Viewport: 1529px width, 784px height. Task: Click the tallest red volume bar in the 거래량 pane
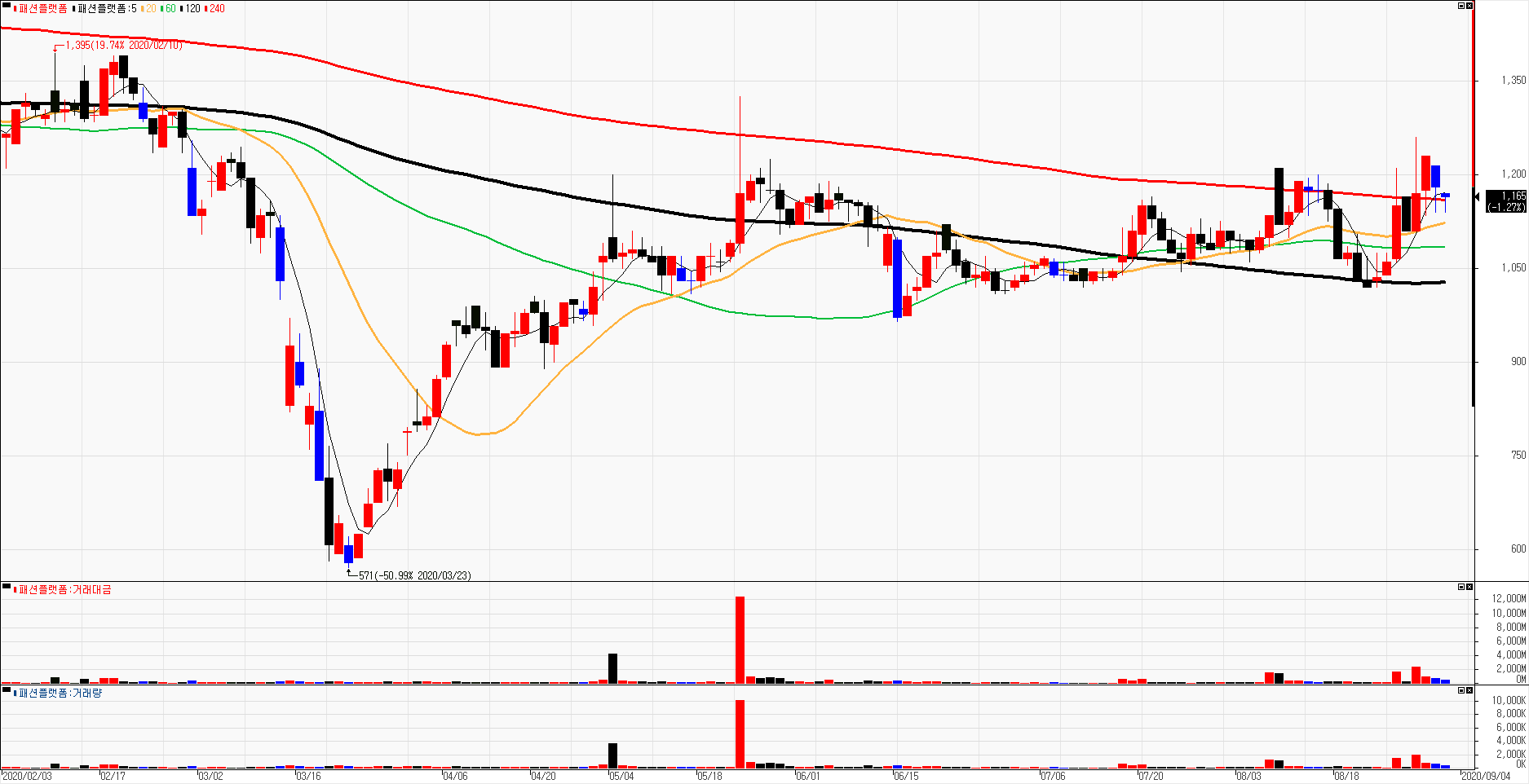coord(740,733)
